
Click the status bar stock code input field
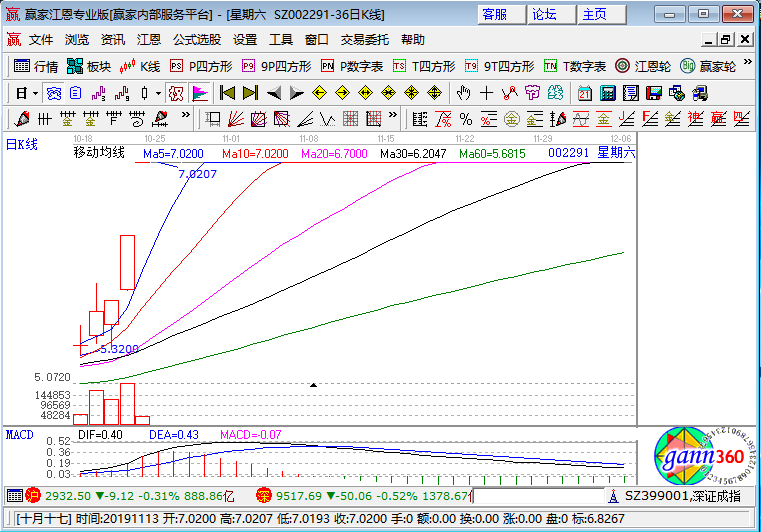[x=540, y=495]
